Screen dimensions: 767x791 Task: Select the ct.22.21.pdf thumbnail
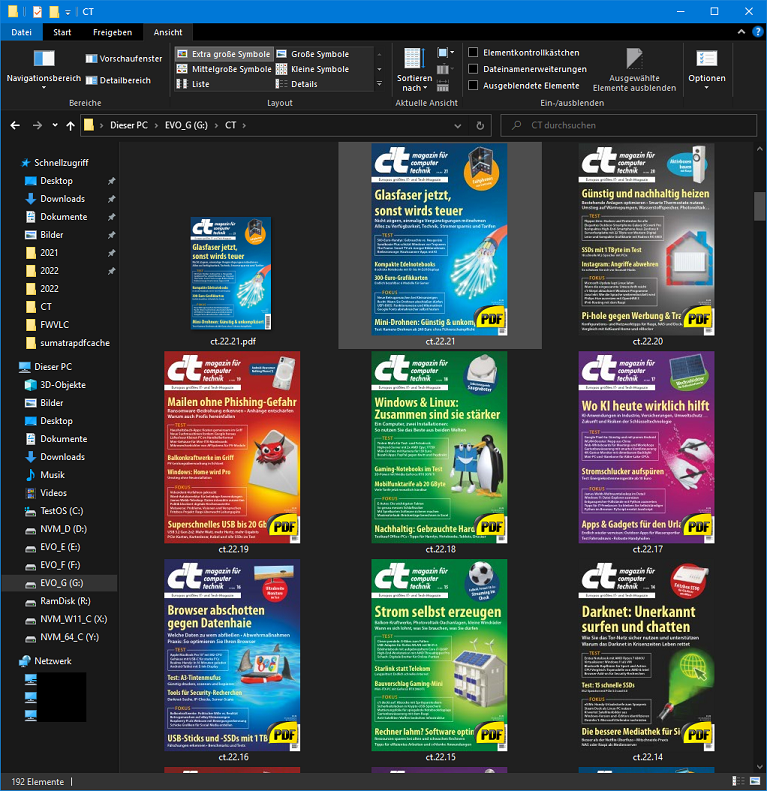(231, 273)
